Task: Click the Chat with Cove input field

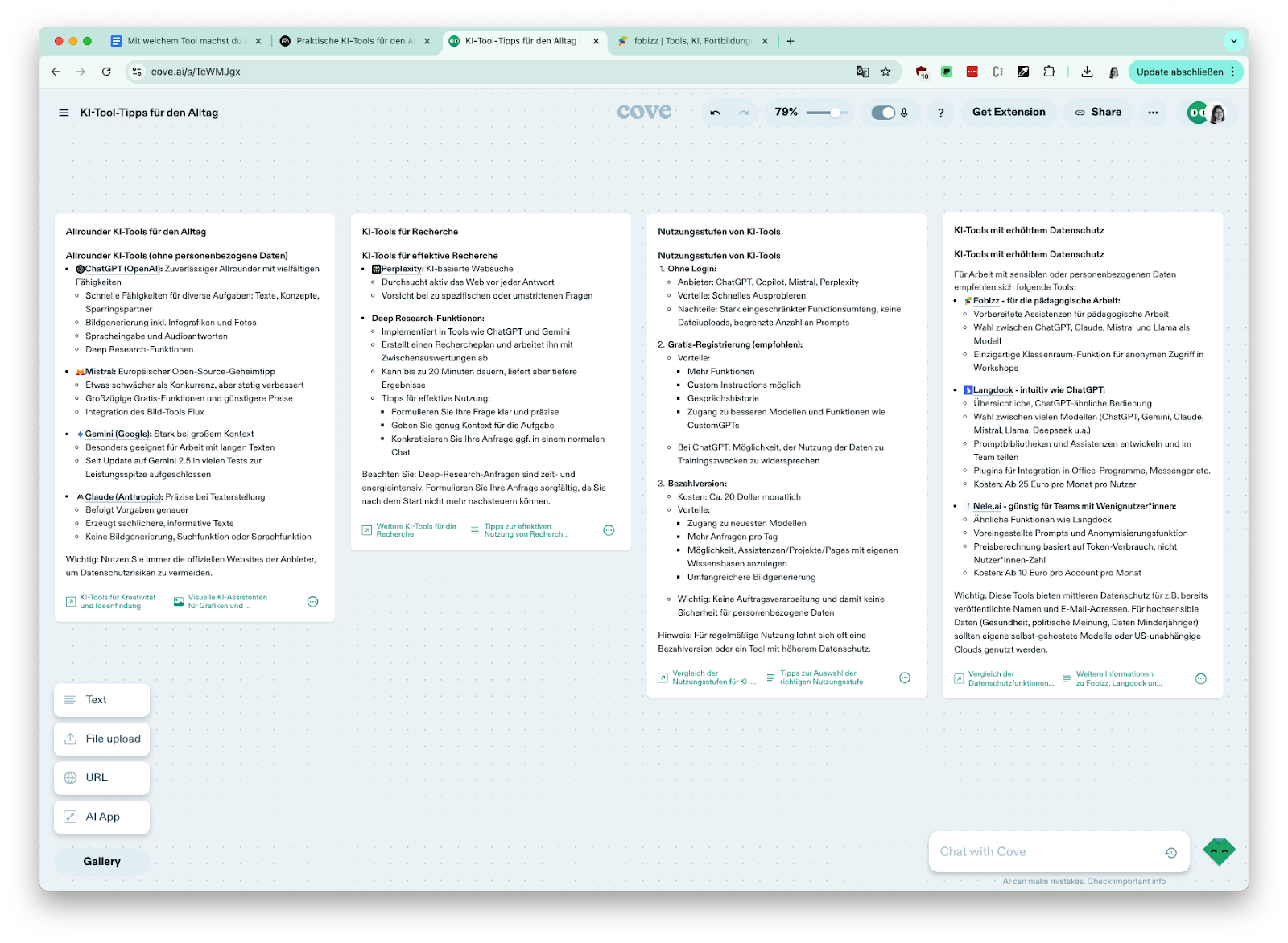Action: [x=1046, y=852]
